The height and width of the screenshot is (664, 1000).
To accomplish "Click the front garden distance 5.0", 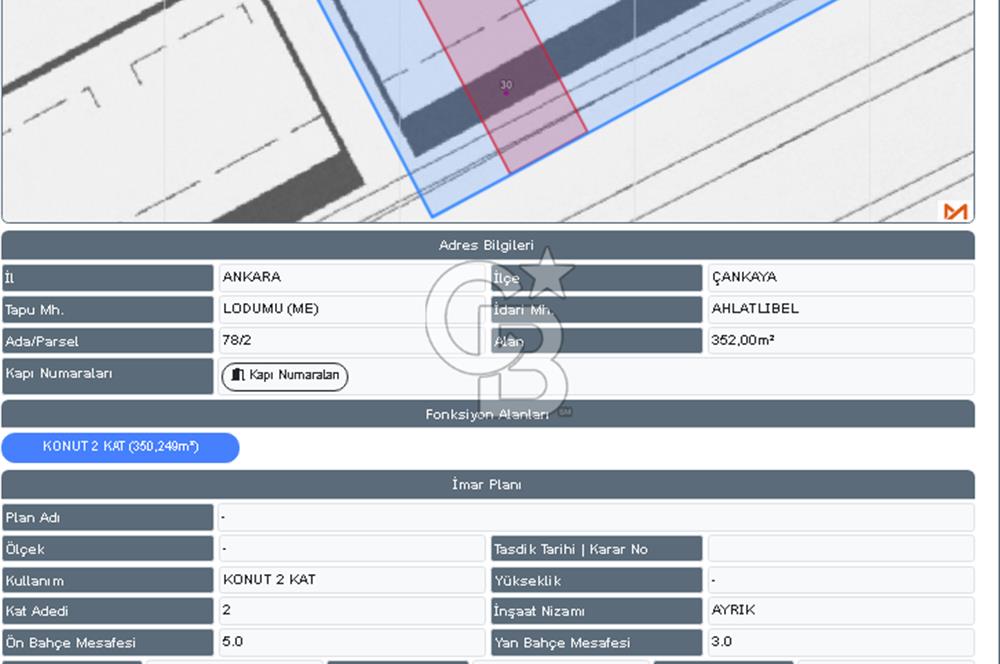I will tap(232, 642).
